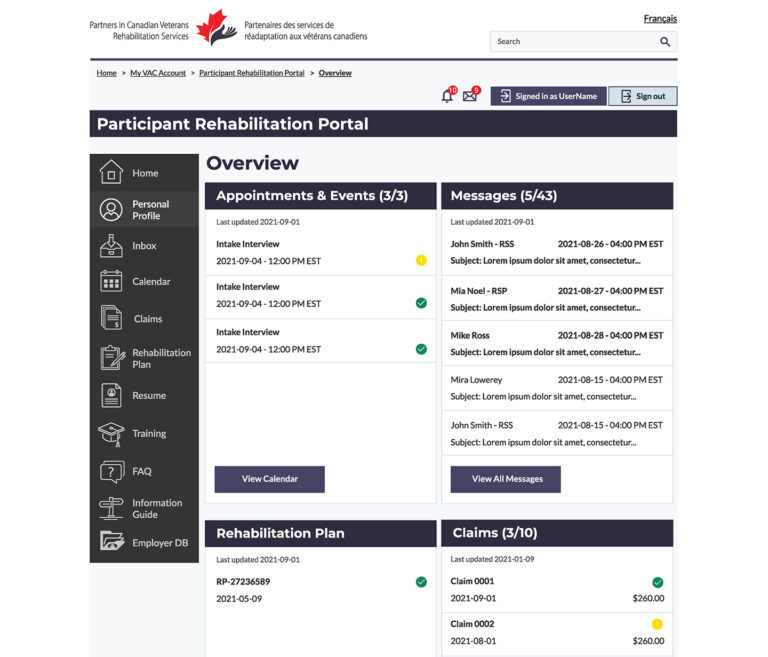The image size is (768, 657).
Task: Open the Employer DB folder icon
Action: [111, 542]
